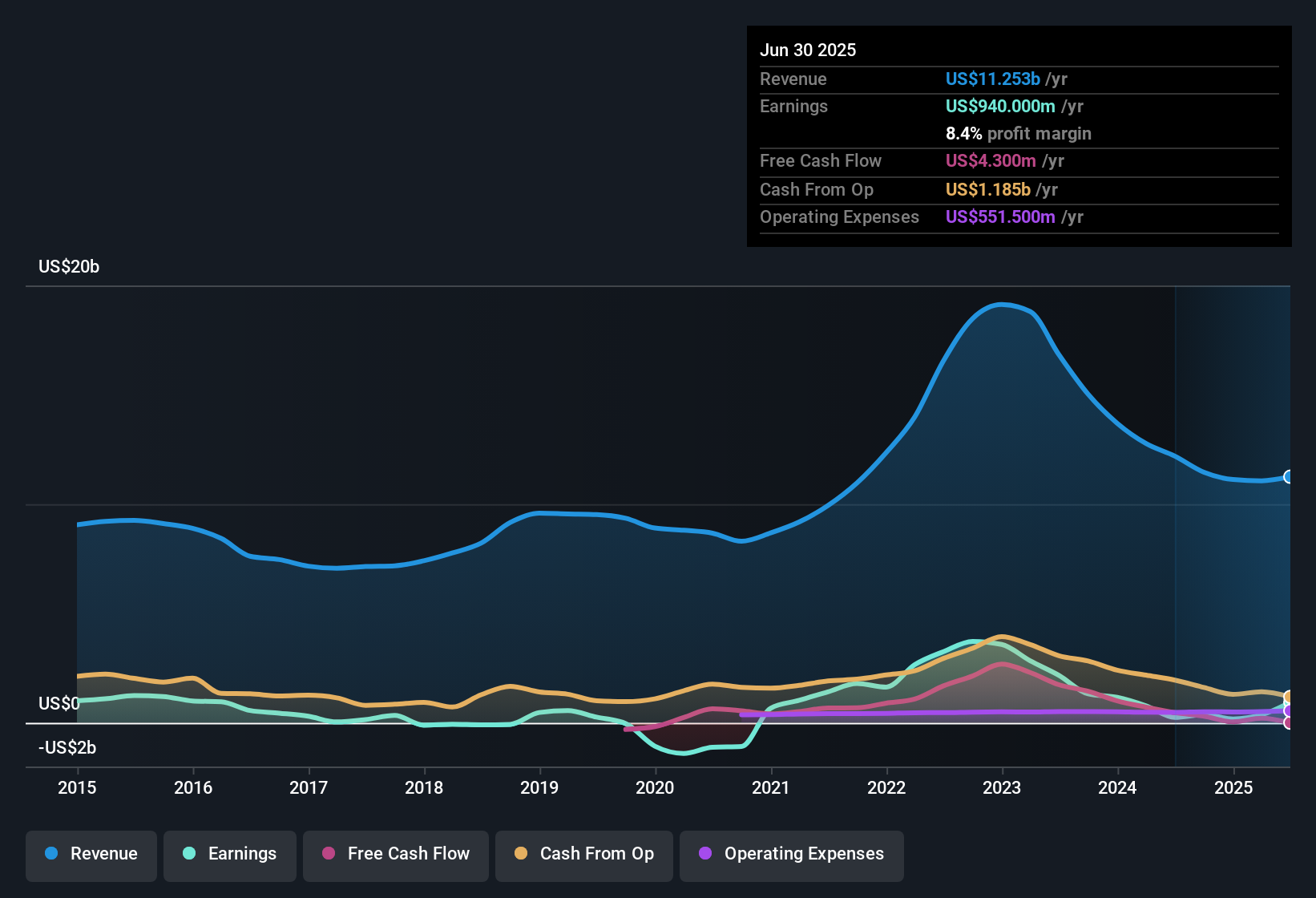Image resolution: width=1316 pixels, height=898 pixels.
Task: Toggle the Earnings series visibility
Action: pyautogui.click(x=230, y=854)
